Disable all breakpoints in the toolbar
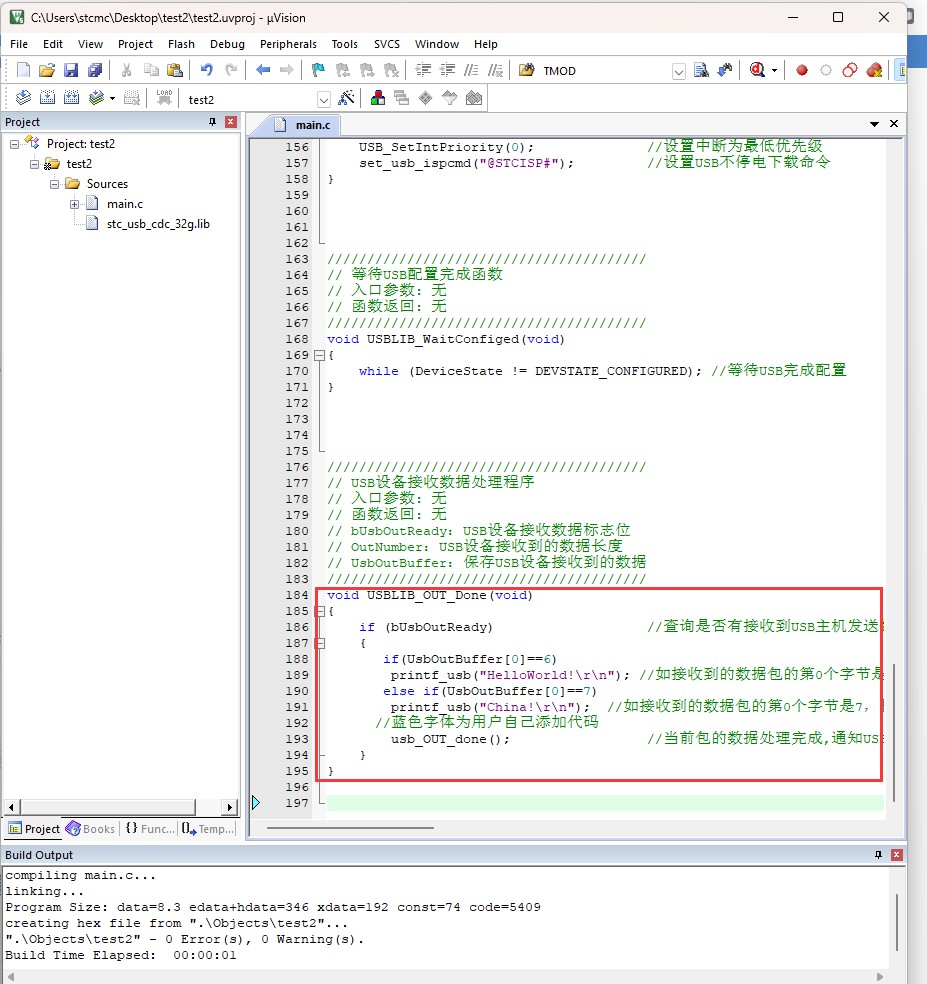 [850, 70]
